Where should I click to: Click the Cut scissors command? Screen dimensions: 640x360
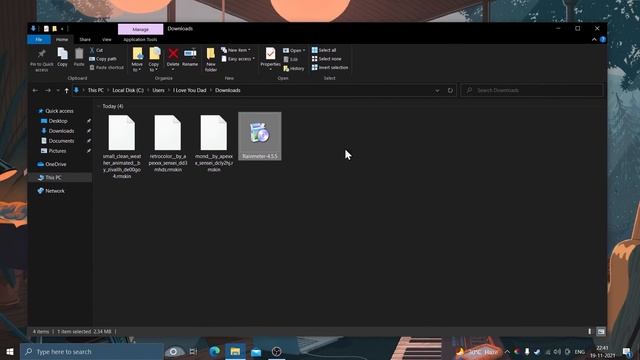tap(96, 50)
